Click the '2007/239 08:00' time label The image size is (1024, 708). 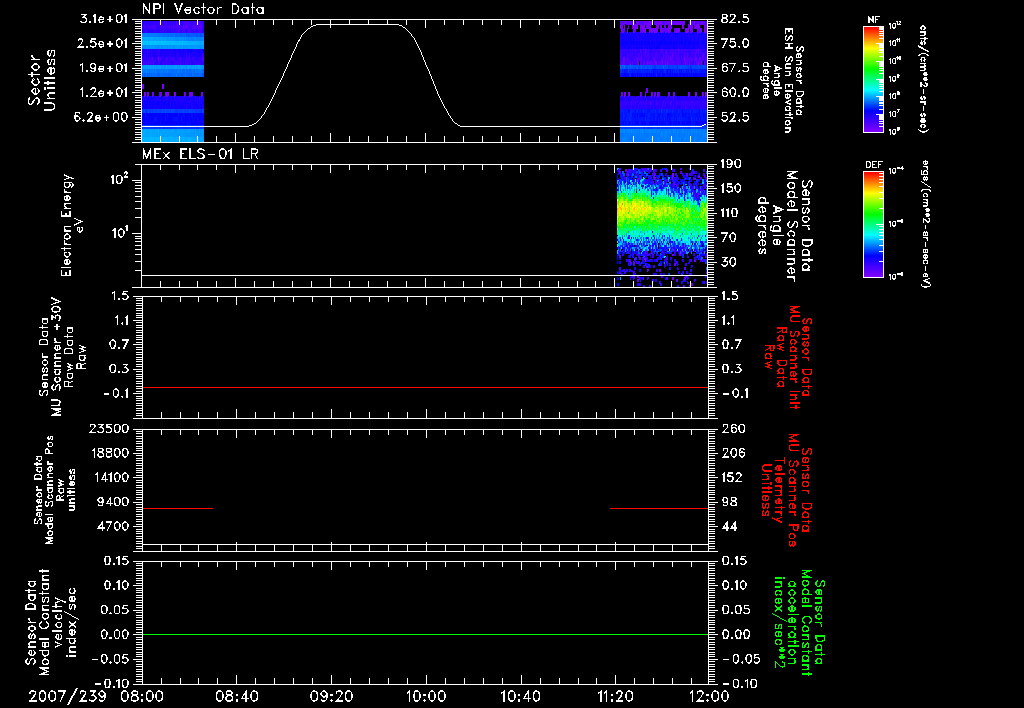96,696
